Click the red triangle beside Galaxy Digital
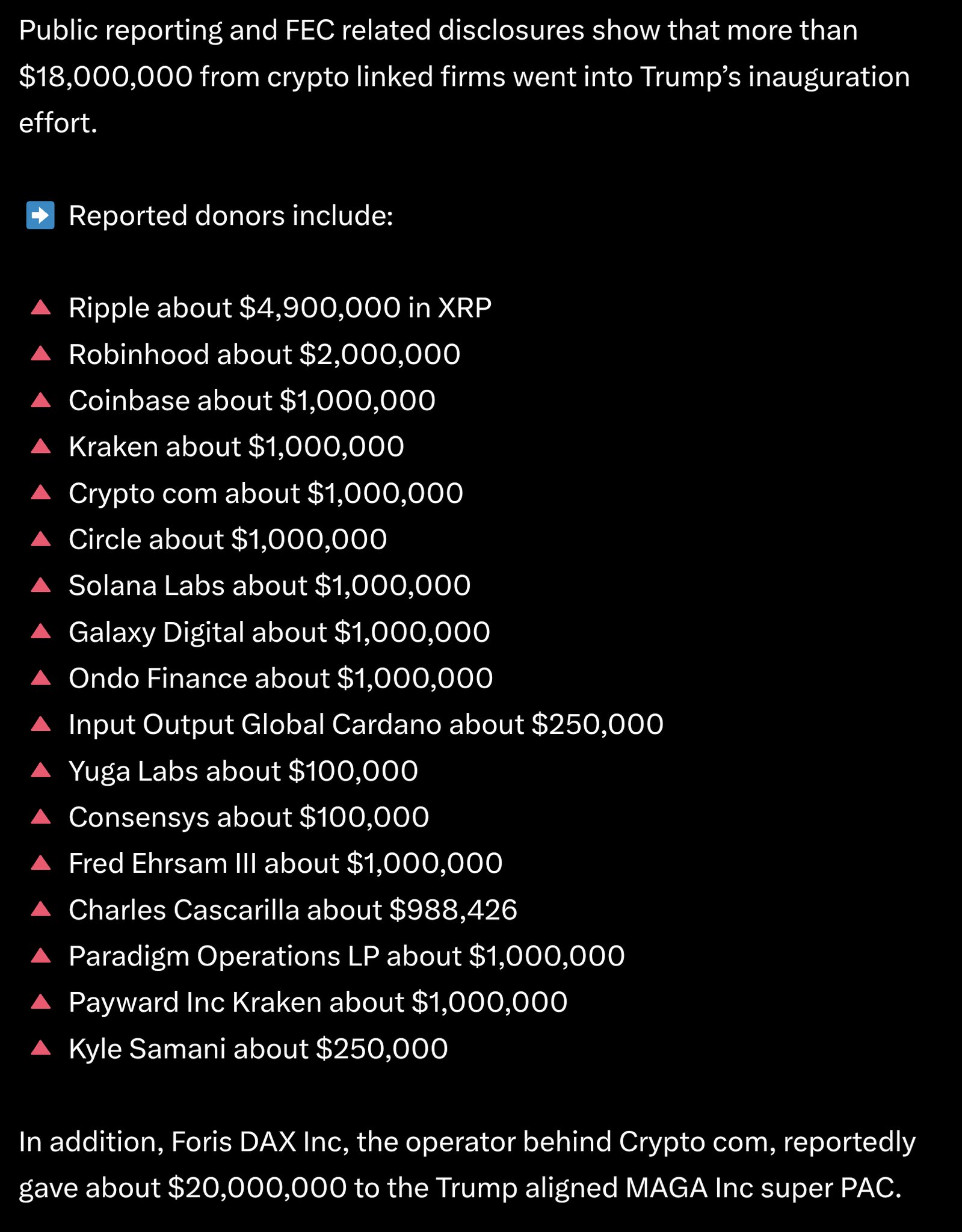This screenshot has width=962, height=1232. (x=40, y=632)
